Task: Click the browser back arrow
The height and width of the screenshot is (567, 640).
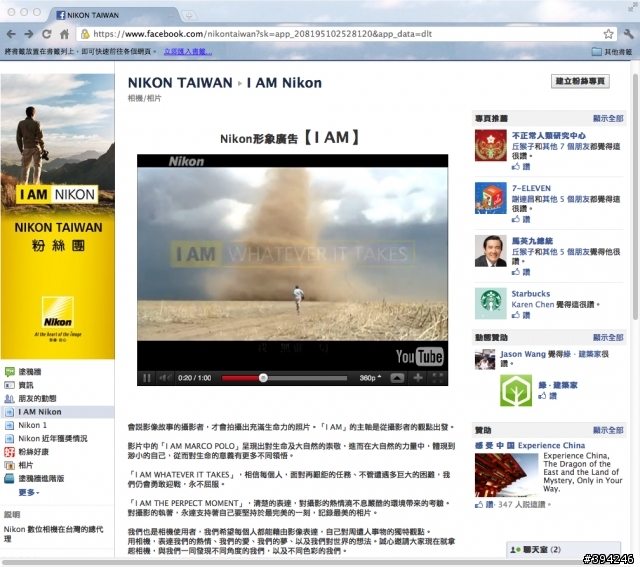Action: point(11,34)
